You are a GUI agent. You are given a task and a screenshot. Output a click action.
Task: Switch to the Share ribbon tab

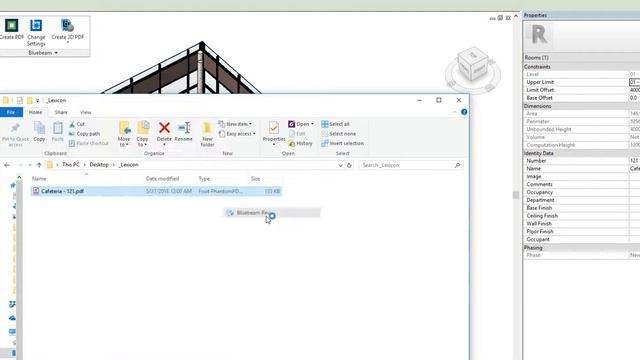coord(61,112)
